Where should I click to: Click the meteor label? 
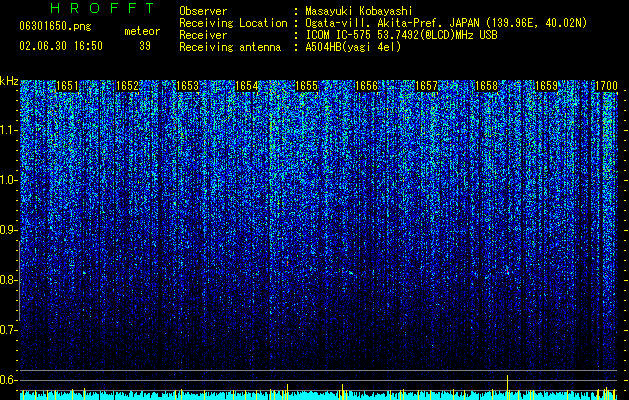[x=142, y=31]
